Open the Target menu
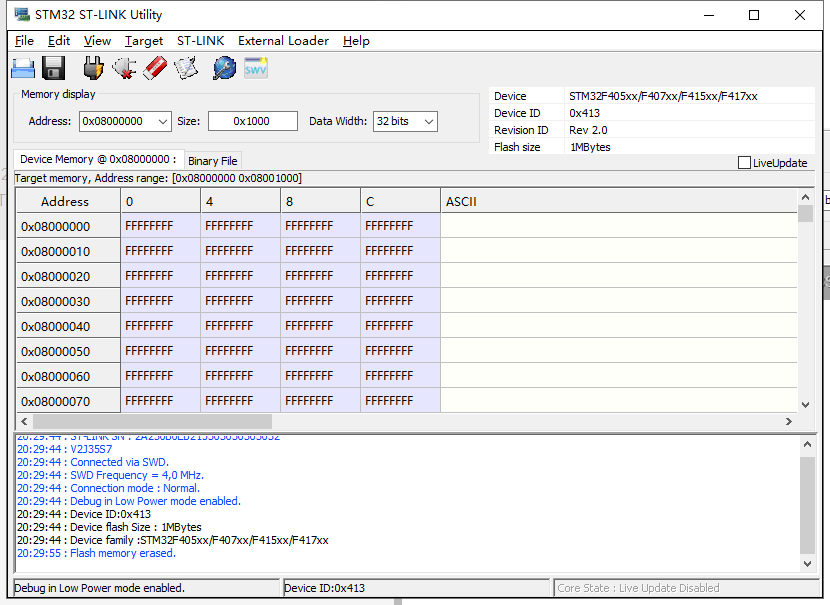This screenshot has width=830, height=605. click(143, 41)
